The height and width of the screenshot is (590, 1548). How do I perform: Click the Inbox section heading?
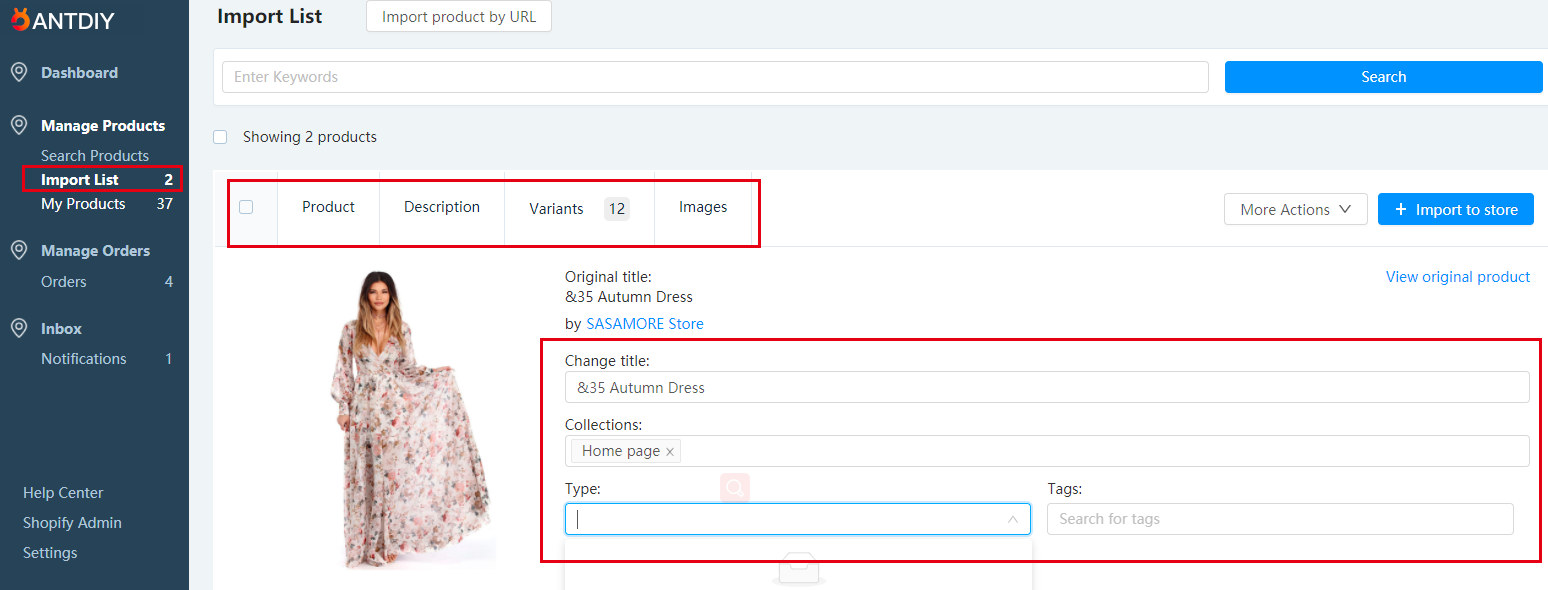(x=61, y=329)
